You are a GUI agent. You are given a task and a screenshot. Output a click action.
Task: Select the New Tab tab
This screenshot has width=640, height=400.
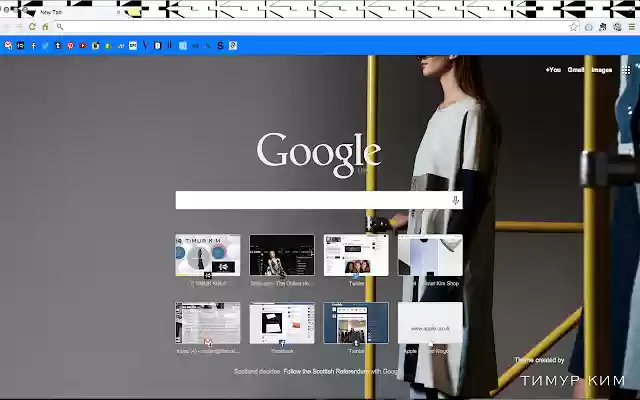pos(76,13)
